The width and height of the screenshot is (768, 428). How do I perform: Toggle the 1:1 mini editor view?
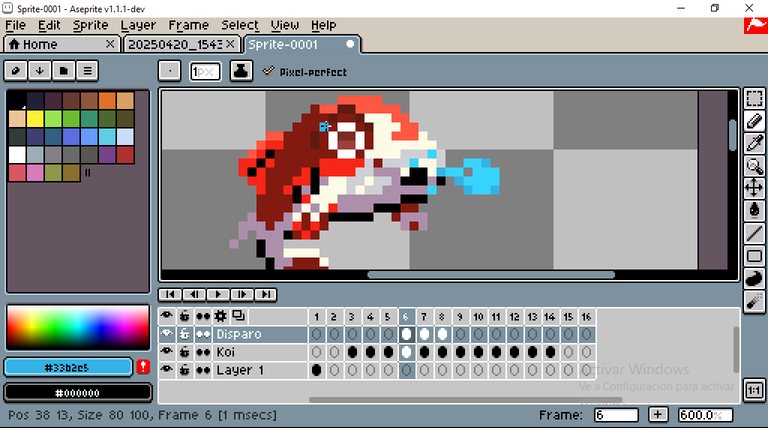pyautogui.click(x=754, y=390)
